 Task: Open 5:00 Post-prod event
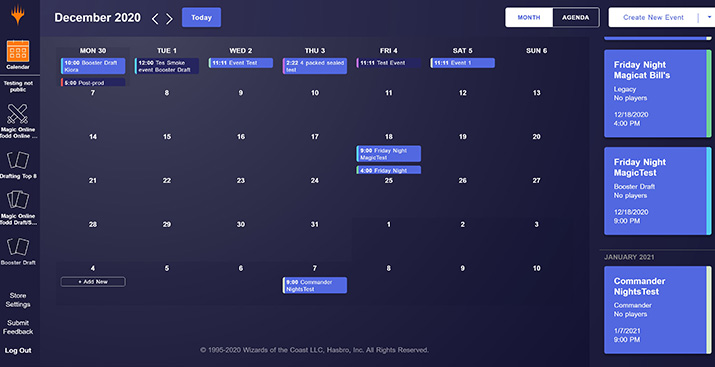coord(93,83)
